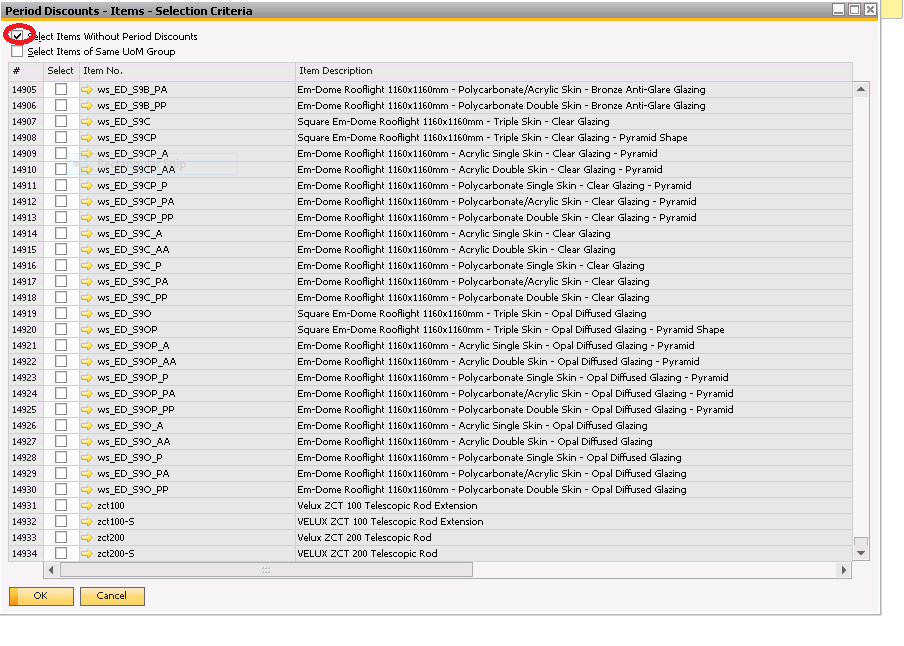Check the Select box in row 14922
904x646 pixels.
tap(61, 362)
